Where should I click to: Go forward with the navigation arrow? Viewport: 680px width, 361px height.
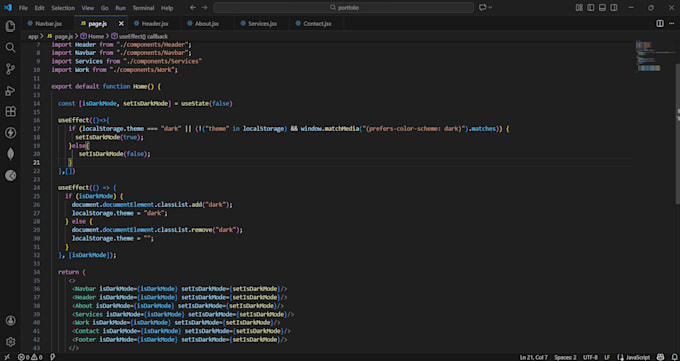point(204,7)
